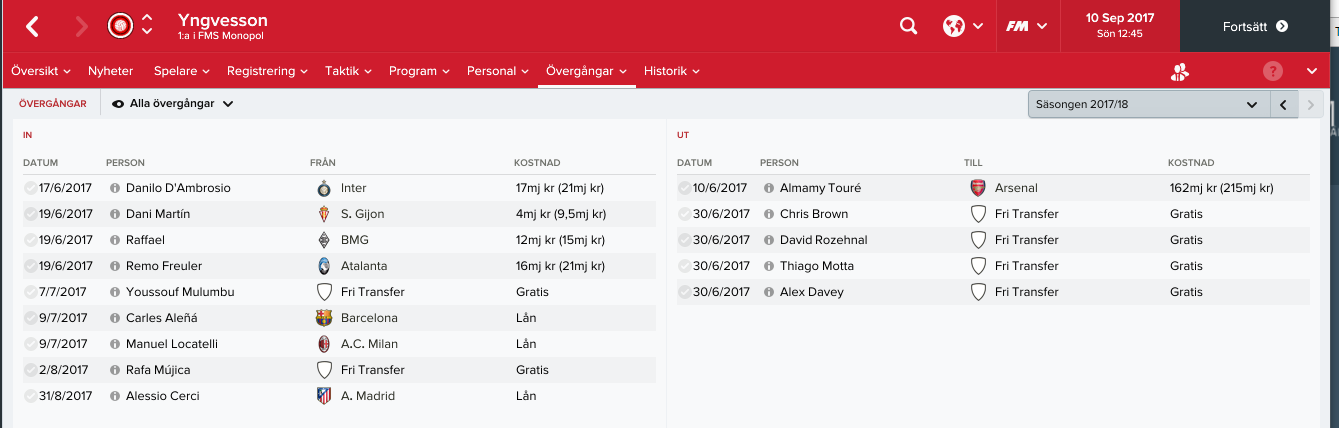1339x428 pixels.
Task: Click the back navigation arrow
Action: pos(32,26)
